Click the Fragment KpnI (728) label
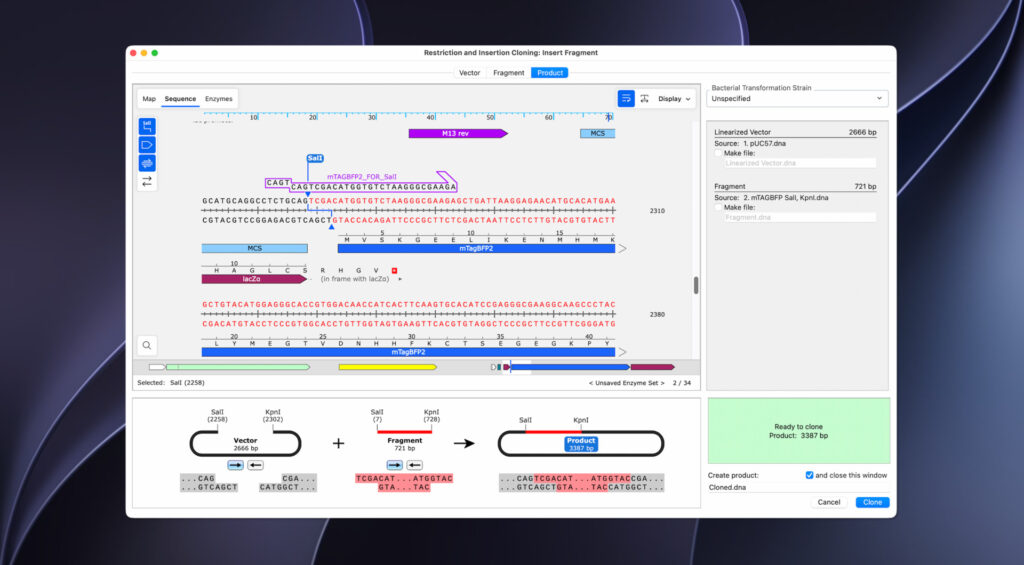Viewport: 1024px width, 565px height. [432, 415]
